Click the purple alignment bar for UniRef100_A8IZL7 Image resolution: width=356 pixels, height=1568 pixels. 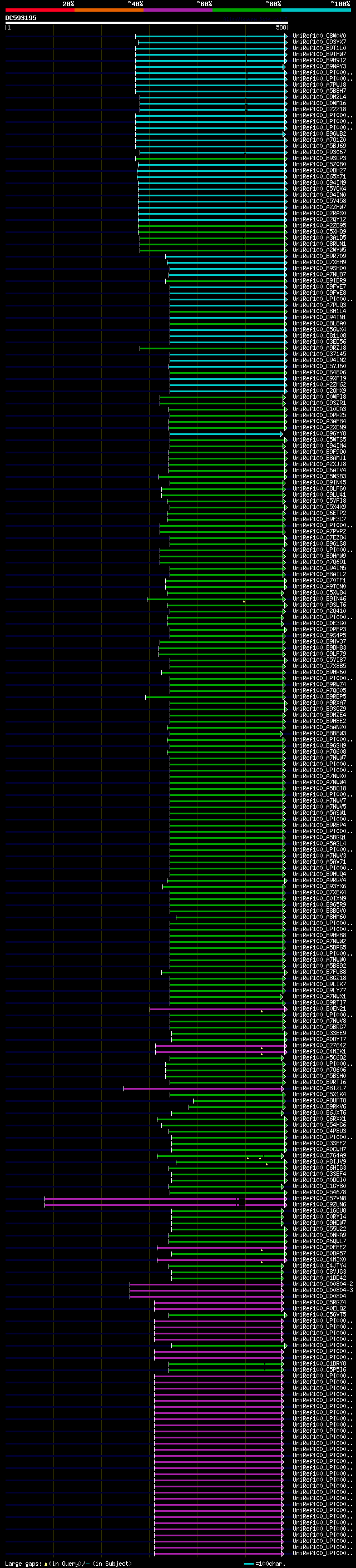point(204,1089)
